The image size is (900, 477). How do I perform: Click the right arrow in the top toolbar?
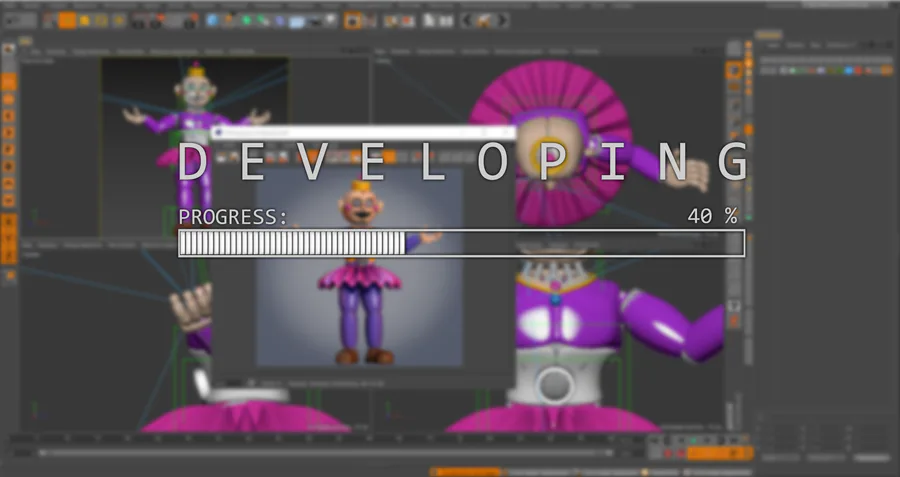503,21
